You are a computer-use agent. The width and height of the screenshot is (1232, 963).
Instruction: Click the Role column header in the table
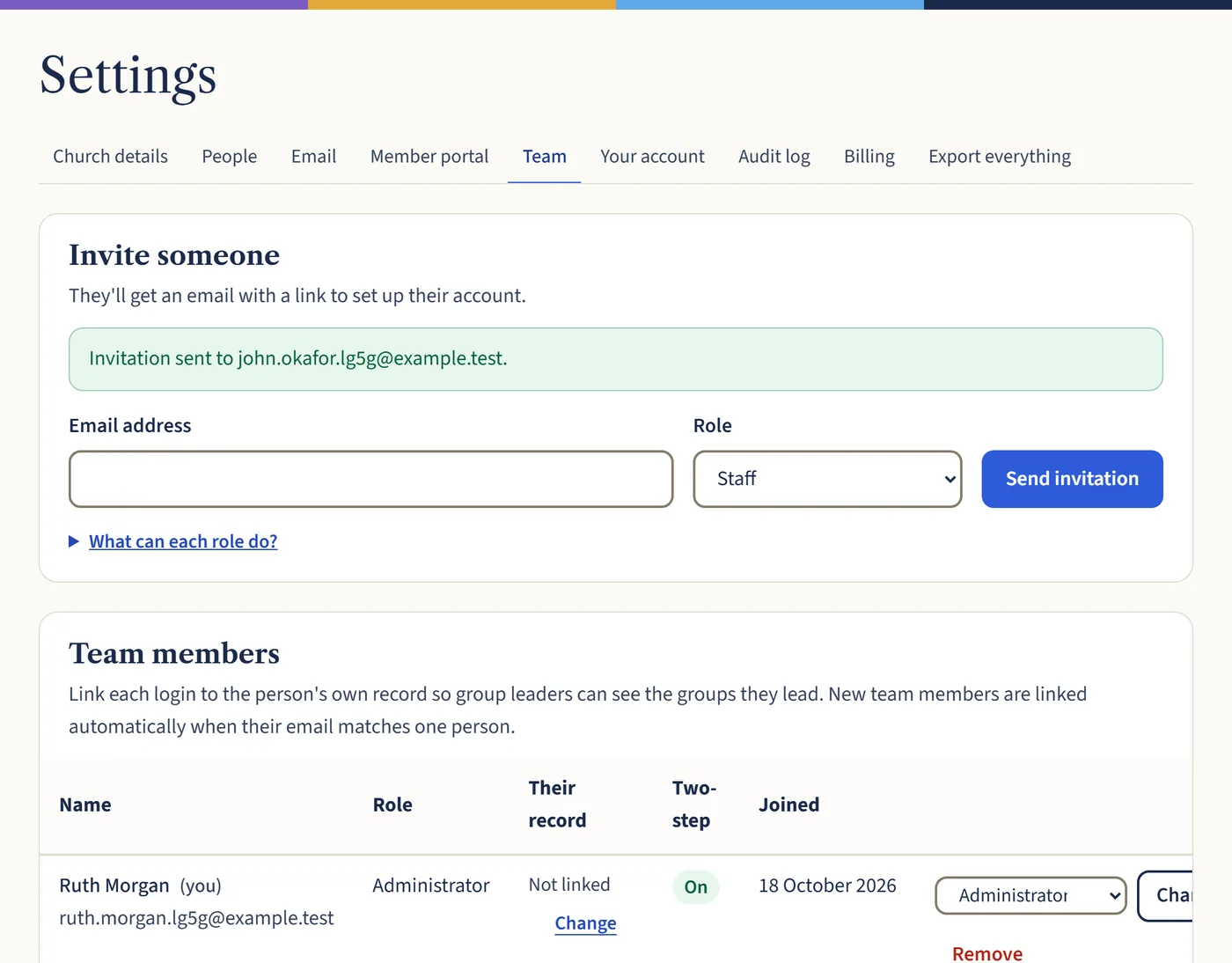[x=392, y=805]
